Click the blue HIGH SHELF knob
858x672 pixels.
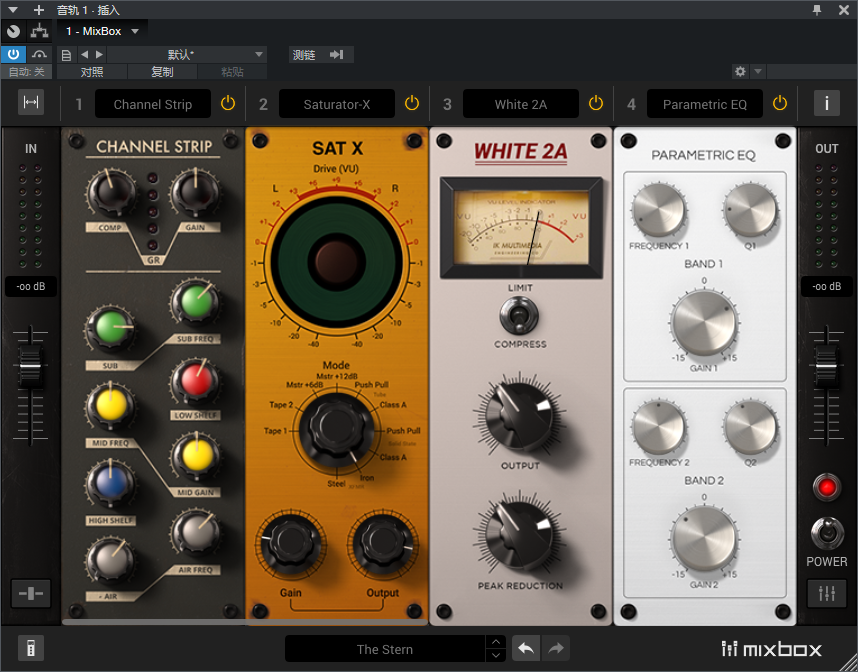(x=111, y=484)
